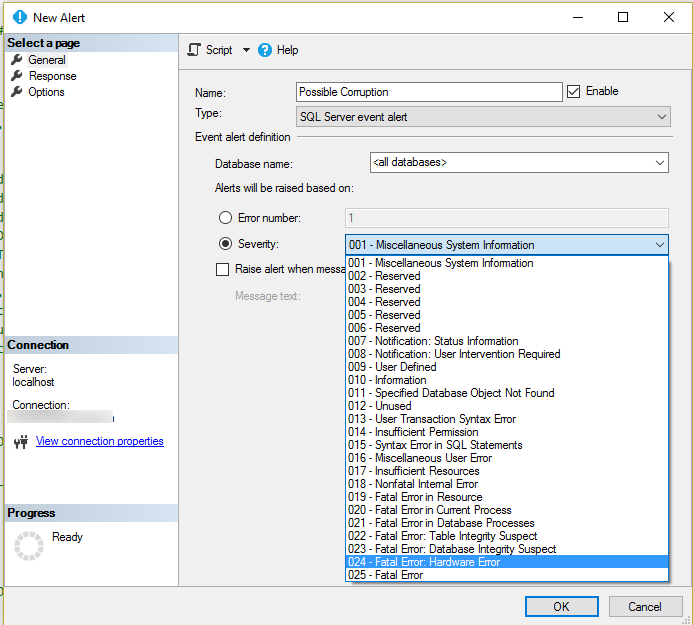
Task: Select severity 002 - Reserved
Action: [x=506, y=276]
